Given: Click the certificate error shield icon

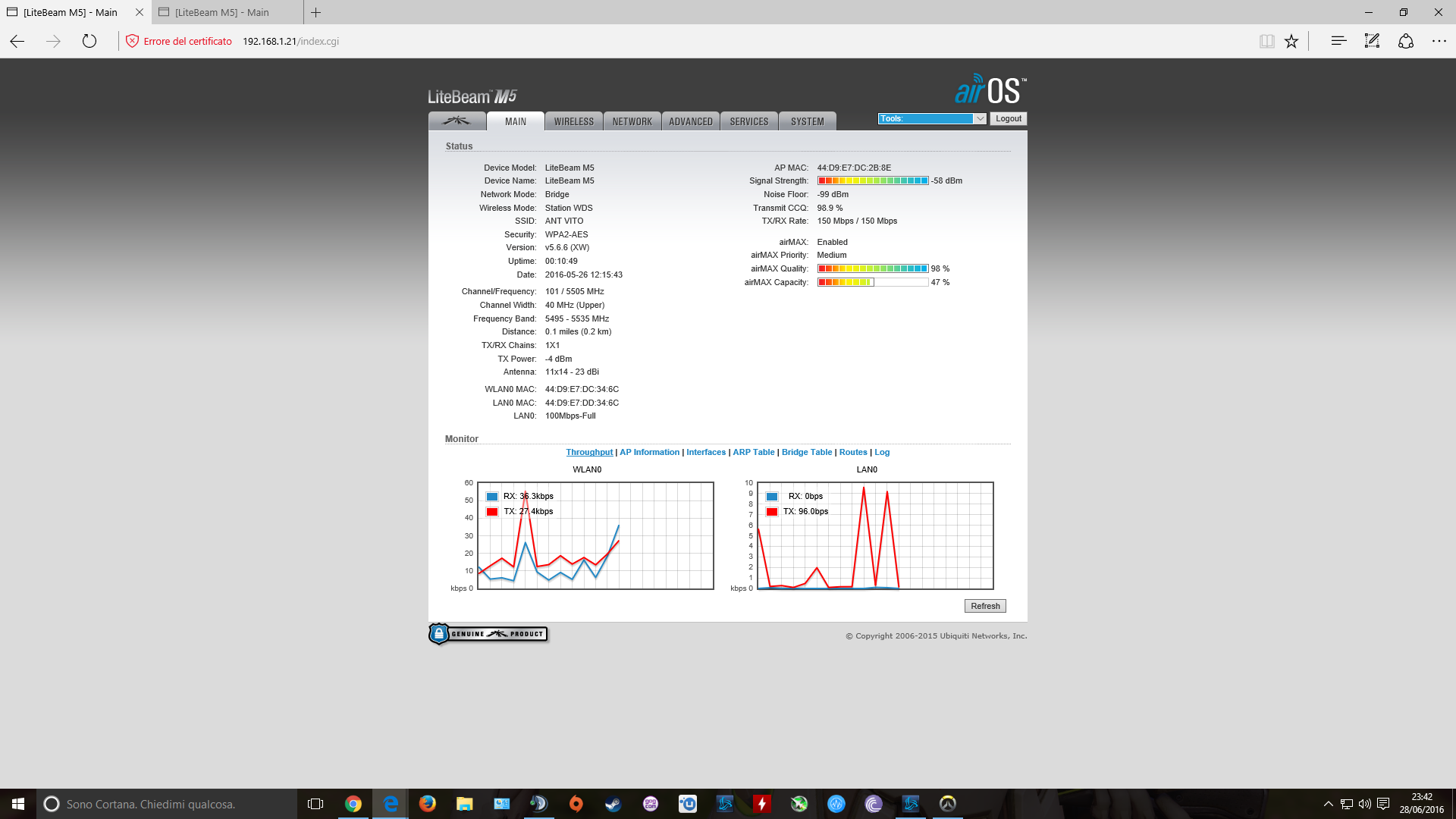Looking at the screenshot, I should pyautogui.click(x=132, y=41).
